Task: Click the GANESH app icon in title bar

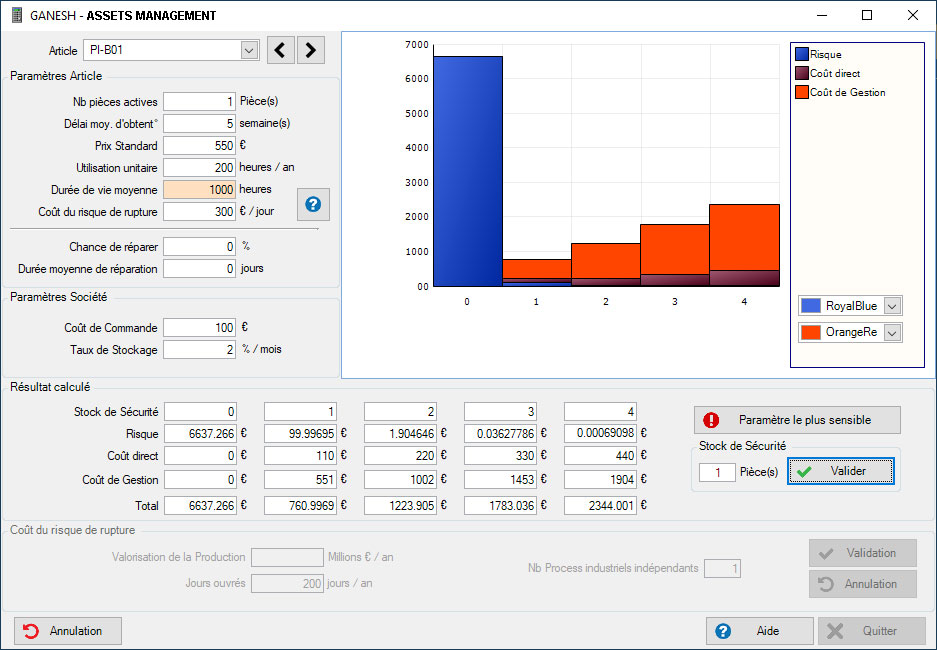Action: tap(16, 16)
